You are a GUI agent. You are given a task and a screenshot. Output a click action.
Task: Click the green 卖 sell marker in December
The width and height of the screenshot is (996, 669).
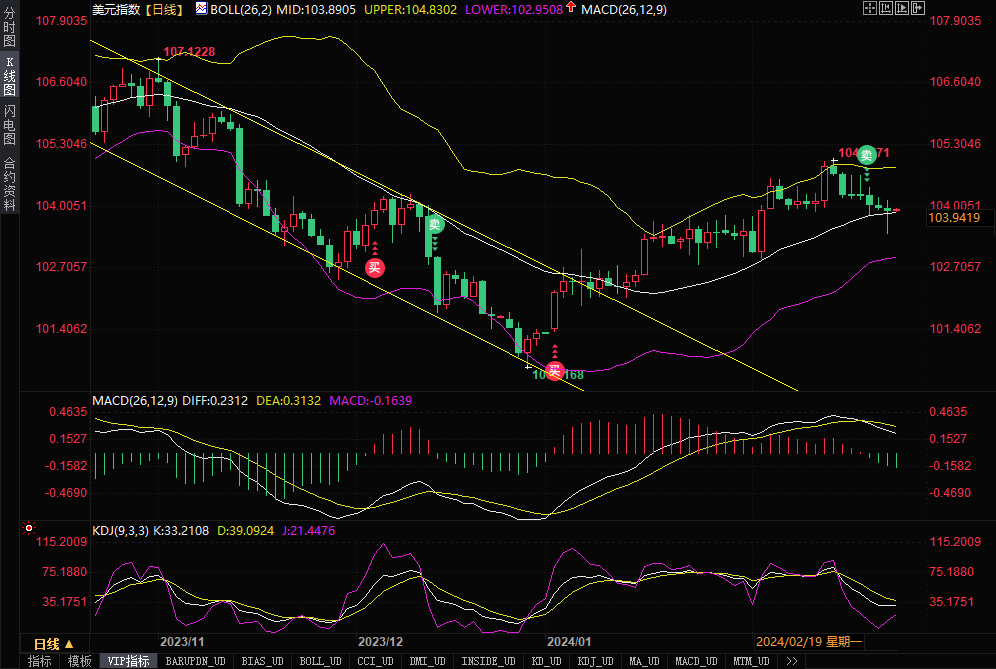point(435,225)
